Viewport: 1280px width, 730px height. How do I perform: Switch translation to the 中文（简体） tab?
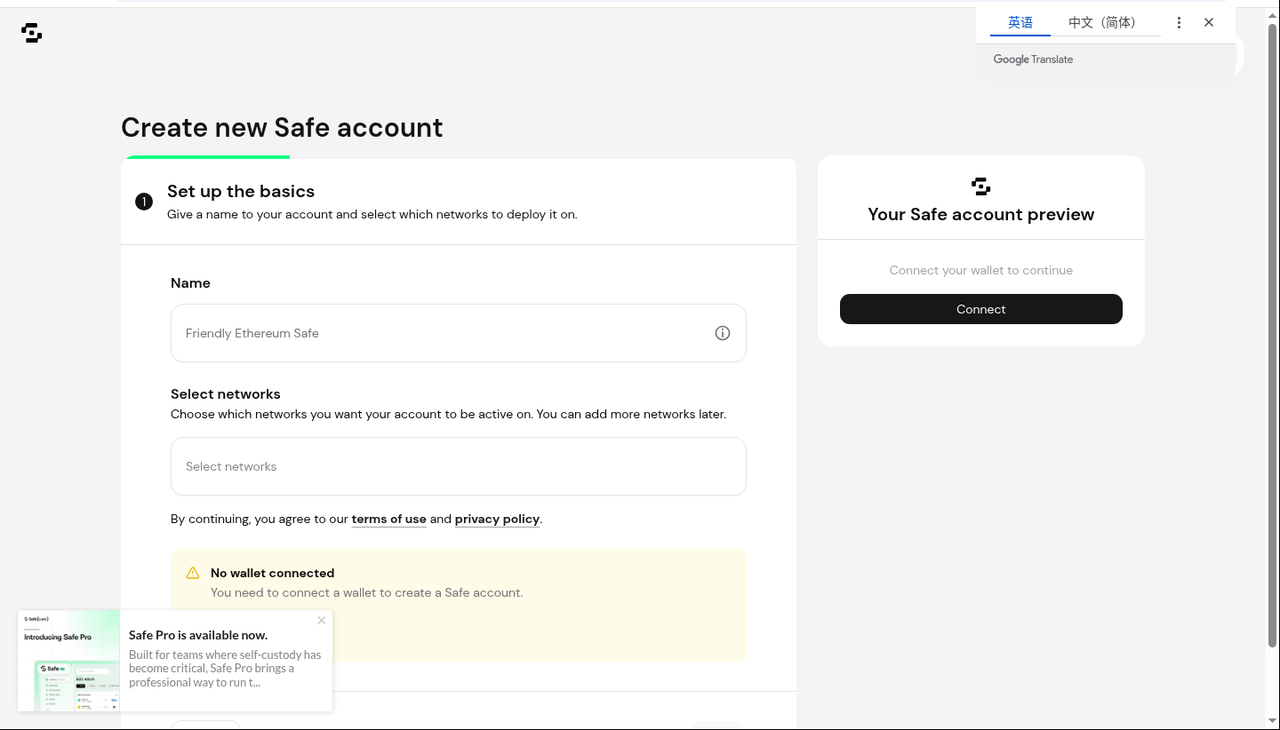point(1102,22)
